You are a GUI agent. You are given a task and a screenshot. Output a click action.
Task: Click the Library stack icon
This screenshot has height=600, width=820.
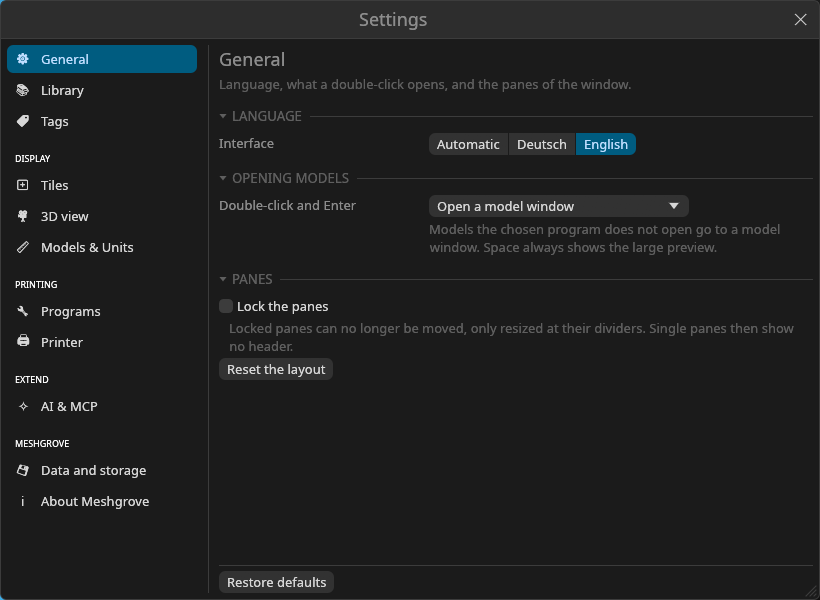tap(22, 90)
